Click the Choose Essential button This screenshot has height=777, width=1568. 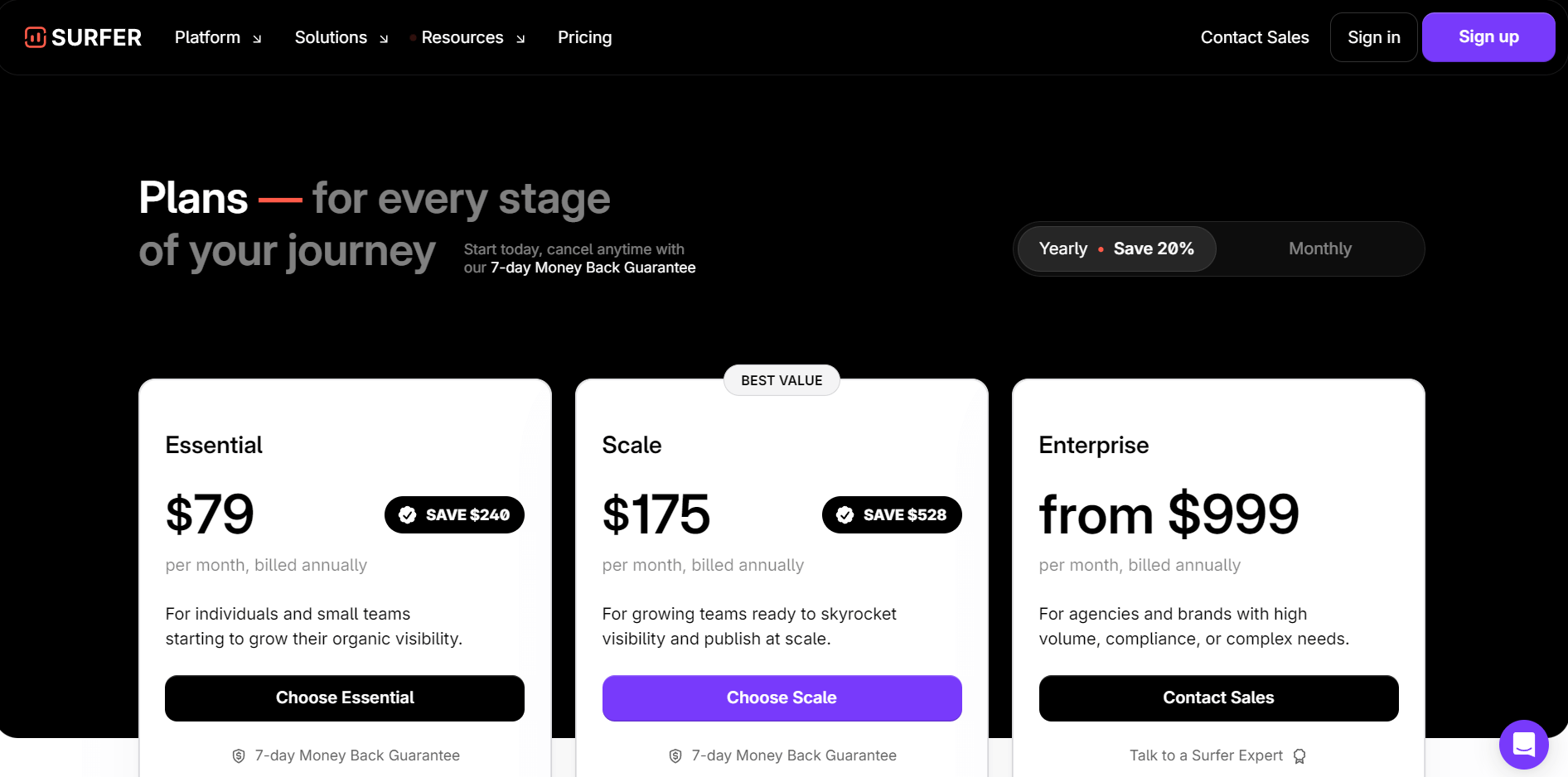pos(345,697)
